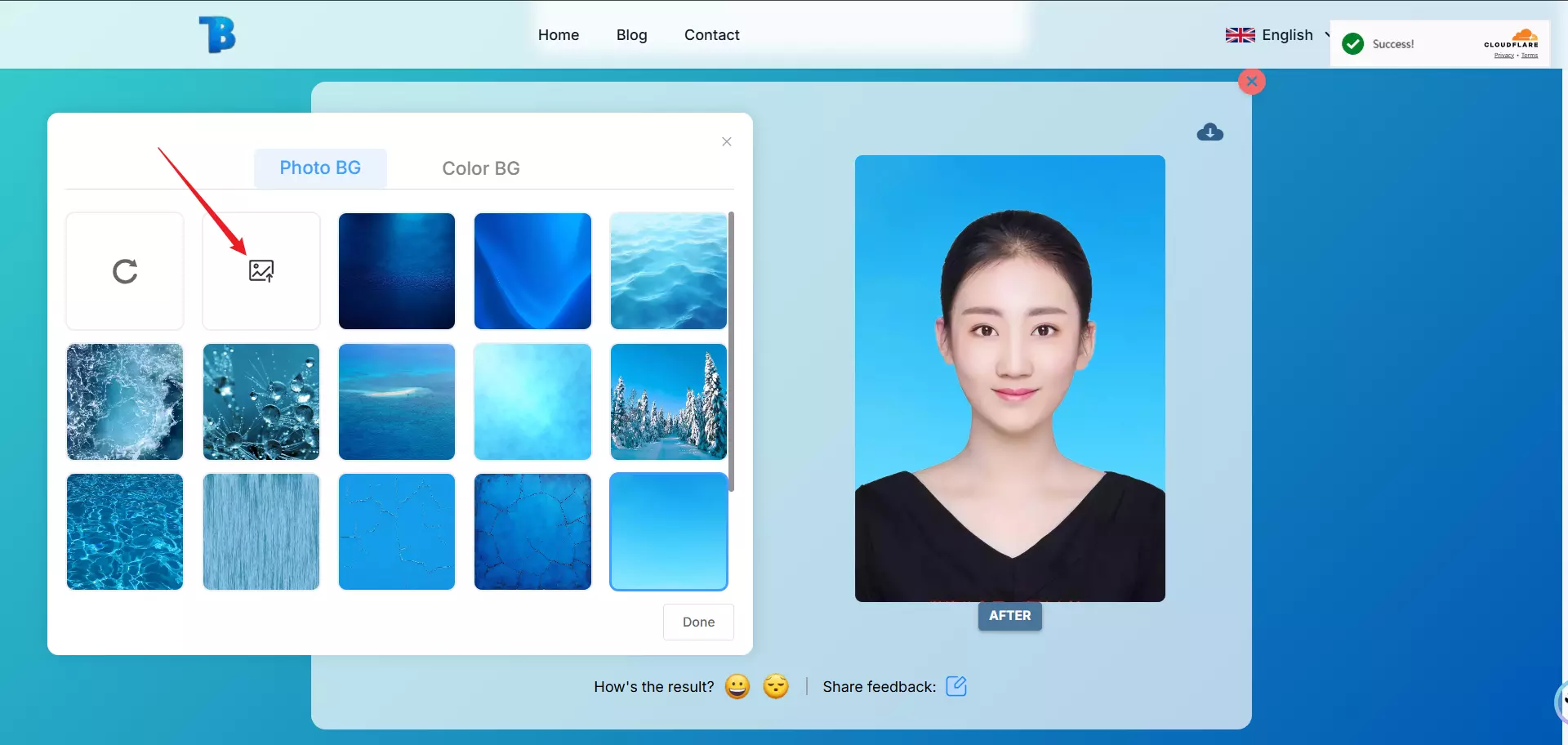Click the red close circle on result panel
The image size is (1568, 745).
pyautogui.click(x=1252, y=82)
